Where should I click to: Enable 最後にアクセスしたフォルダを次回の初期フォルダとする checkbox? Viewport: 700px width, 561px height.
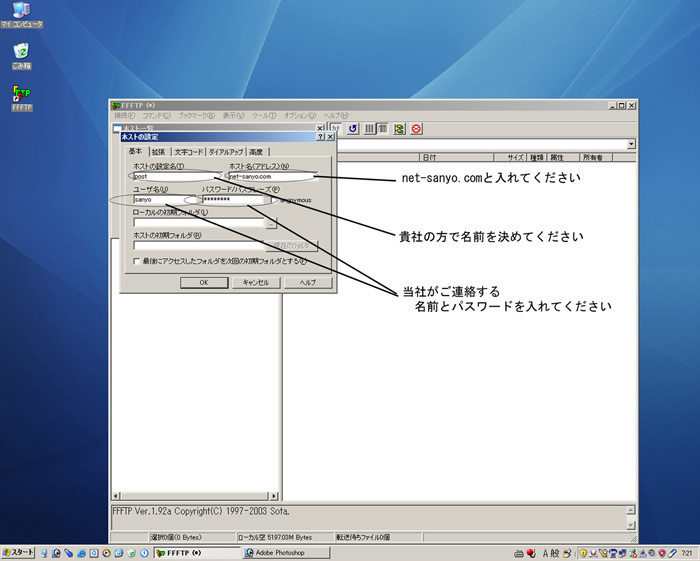137,262
